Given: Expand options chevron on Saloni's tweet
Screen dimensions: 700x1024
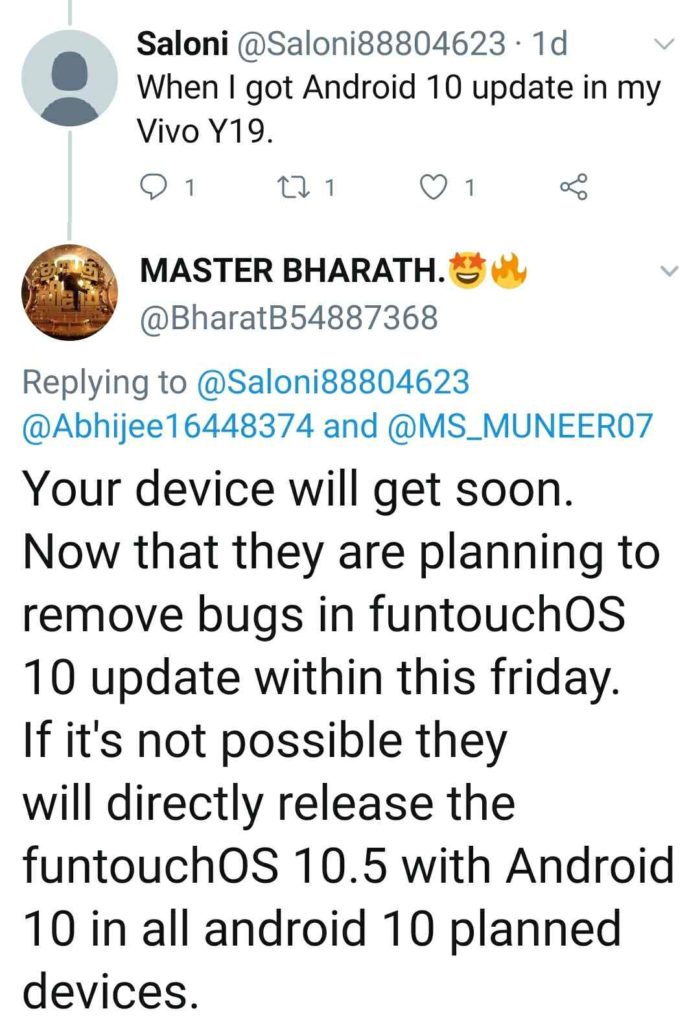Looking at the screenshot, I should click(x=665, y=45).
